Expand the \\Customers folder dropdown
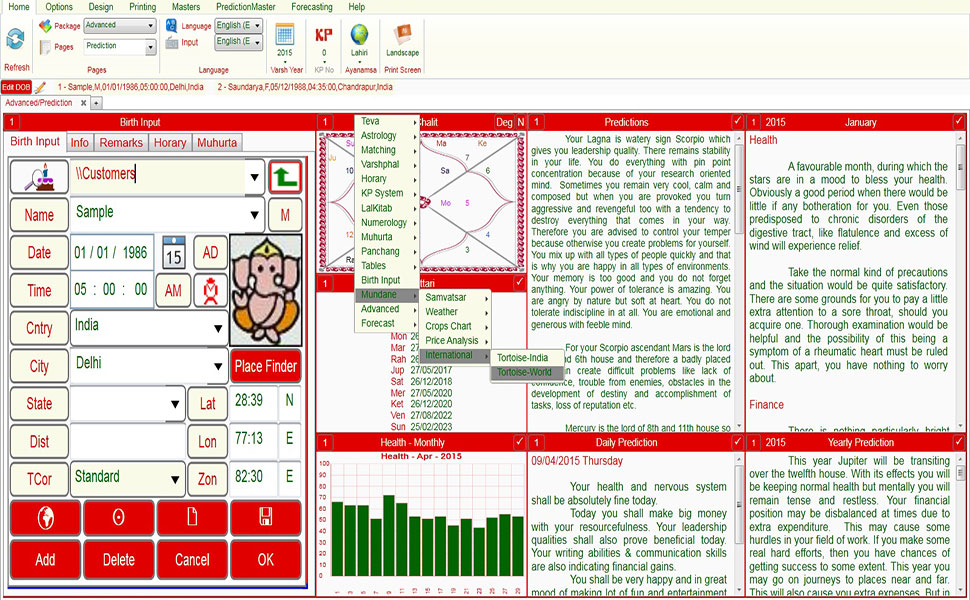Screen dimensions: 970x600 click(x=254, y=178)
